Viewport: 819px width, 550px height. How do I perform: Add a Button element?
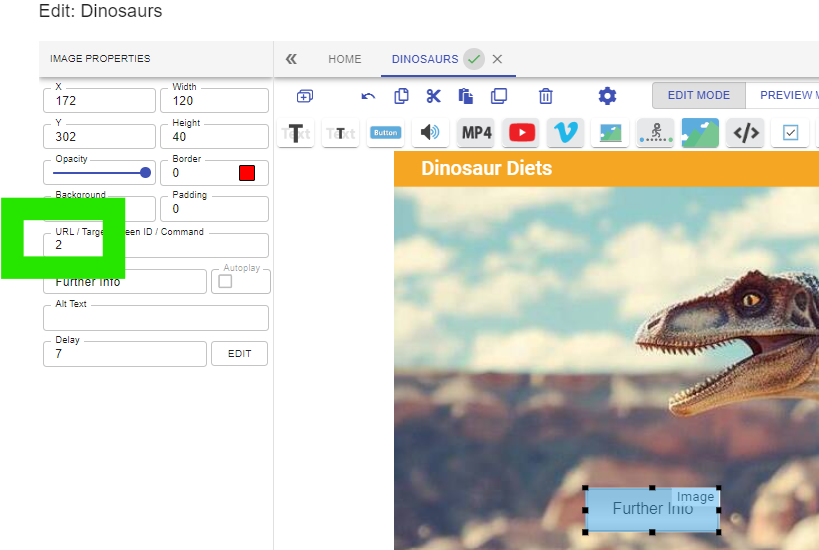pos(385,133)
